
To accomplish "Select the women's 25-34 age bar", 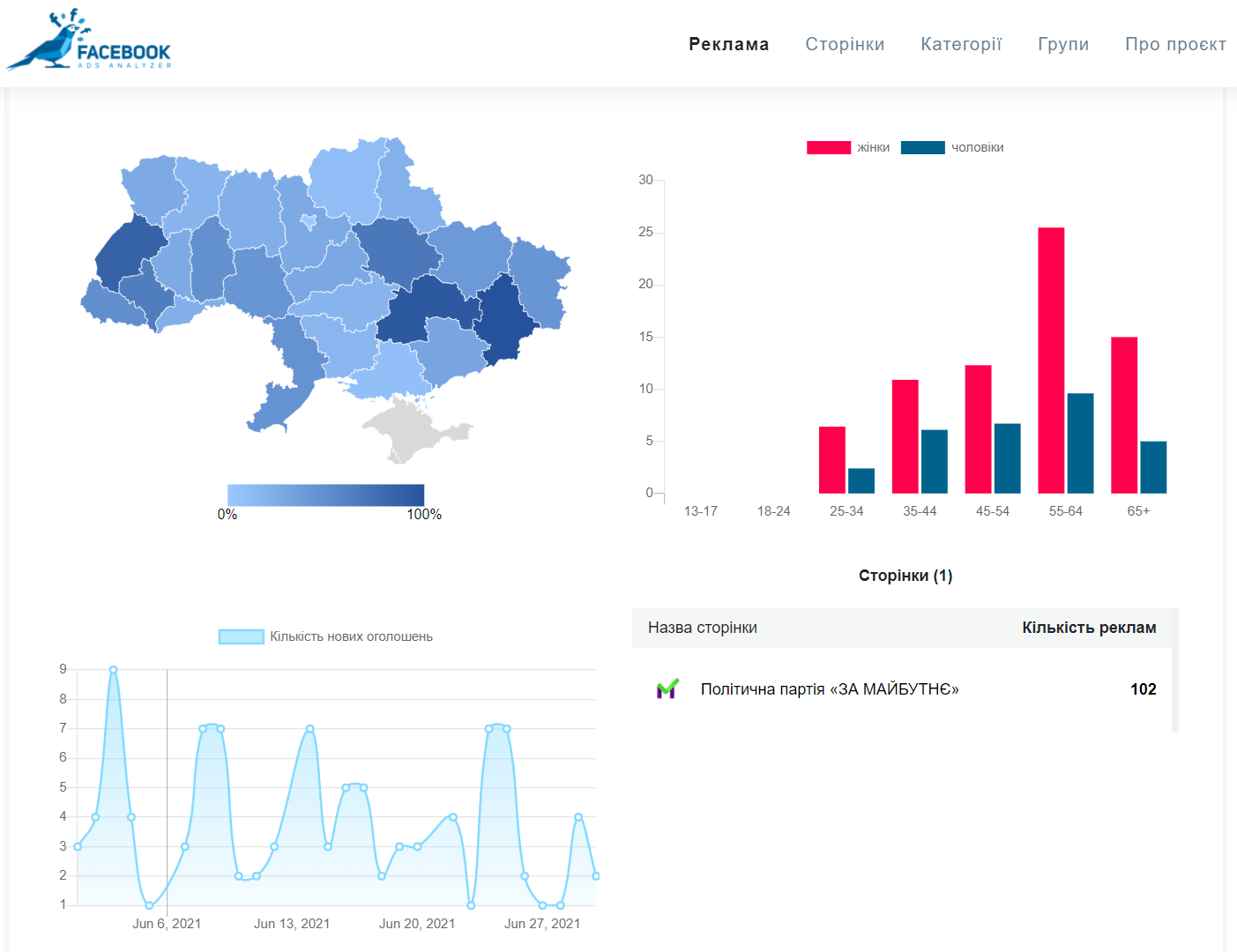I will coord(831,460).
